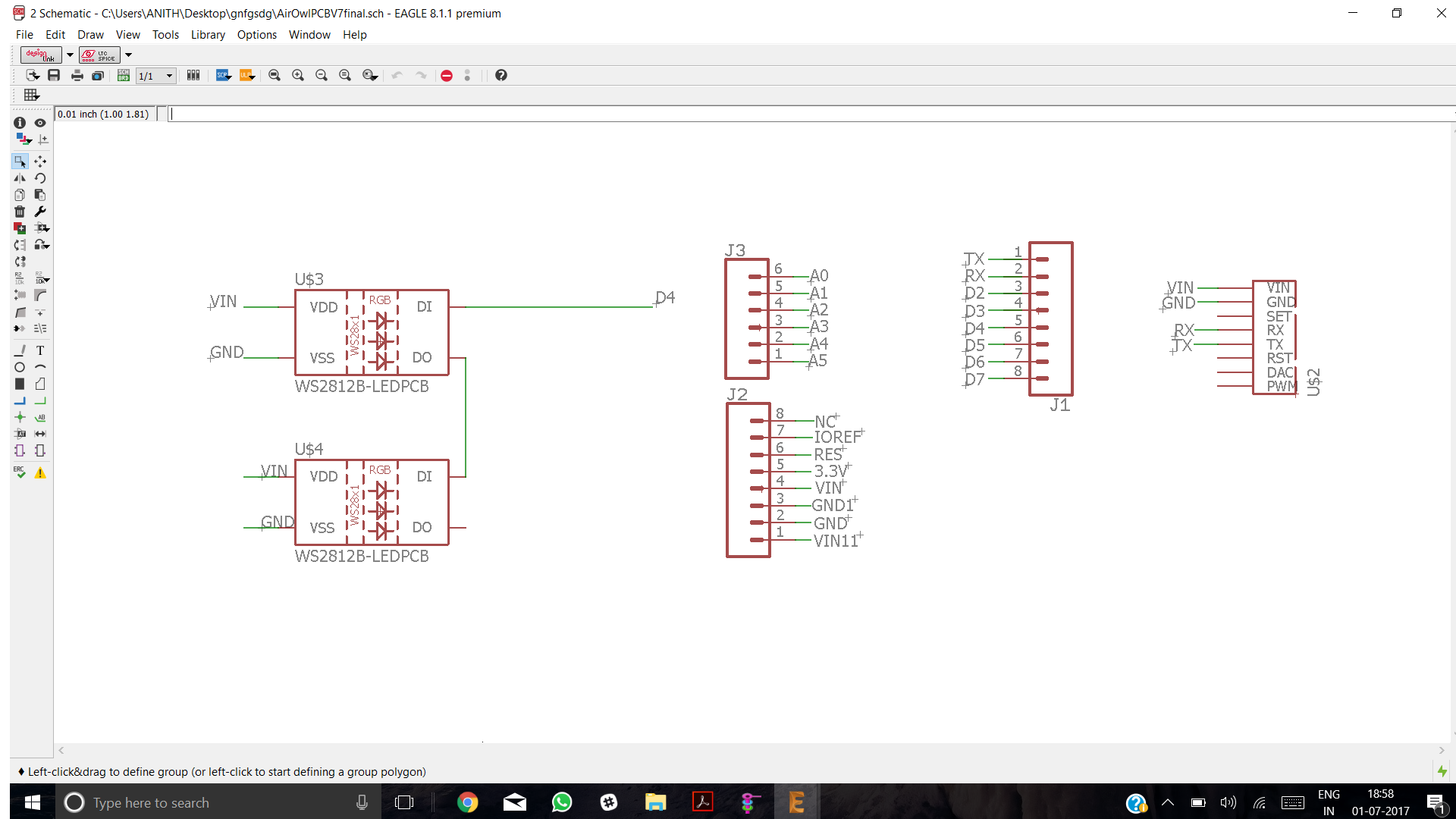Open the Library menu
The image size is (1456, 819).
[x=208, y=35]
